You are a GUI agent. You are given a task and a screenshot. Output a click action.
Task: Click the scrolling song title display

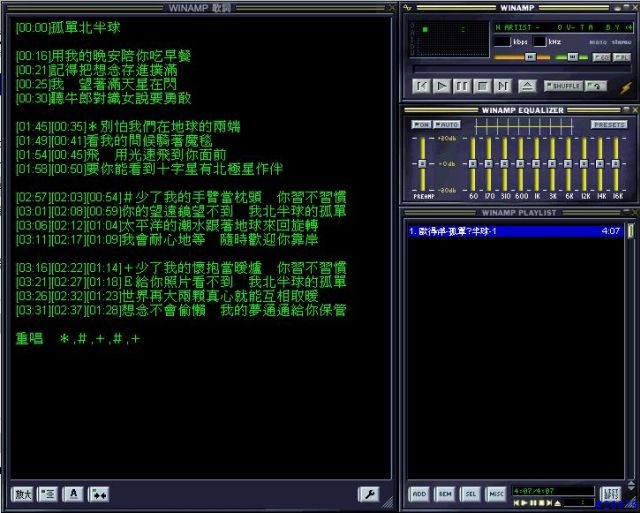(563, 27)
